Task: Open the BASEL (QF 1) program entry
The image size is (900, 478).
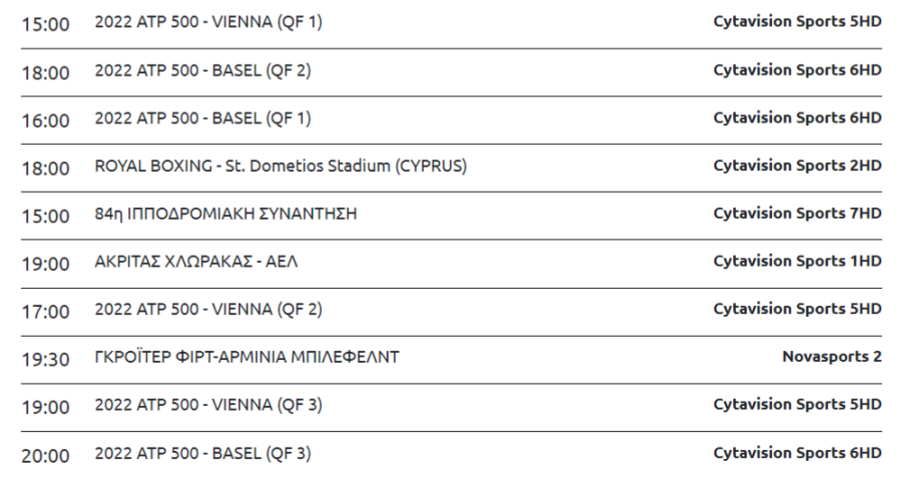Action: tap(203, 119)
